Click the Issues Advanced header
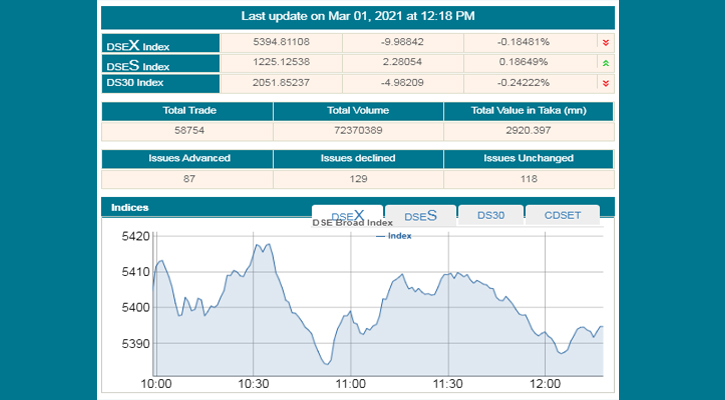 [x=188, y=158]
